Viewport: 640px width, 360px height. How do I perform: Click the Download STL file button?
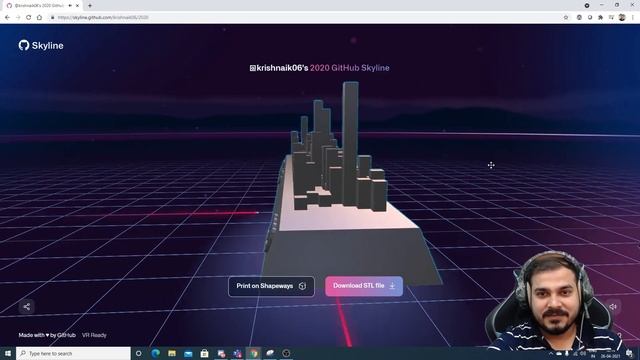pos(364,286)
